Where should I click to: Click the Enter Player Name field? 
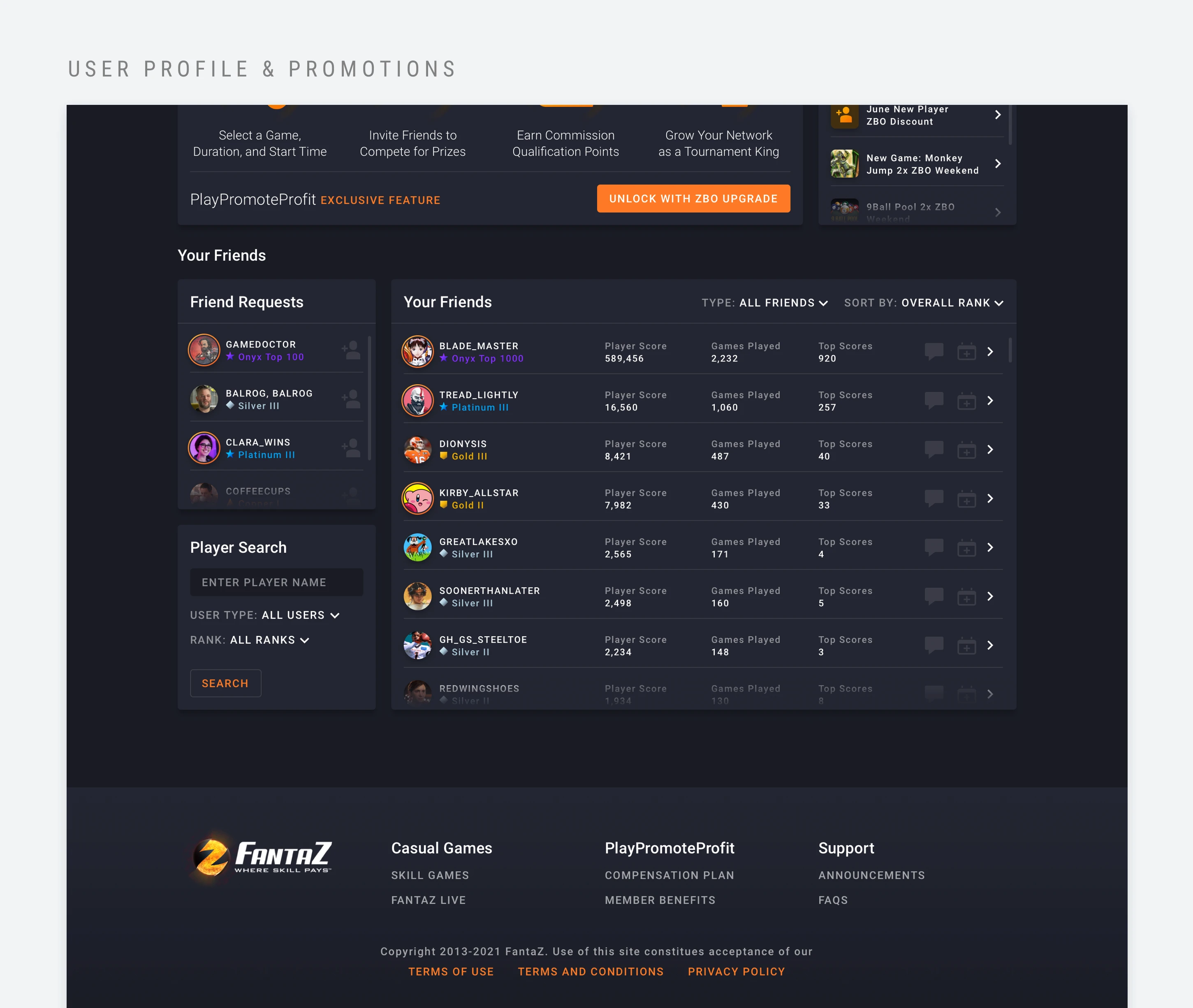click(x=276, y=582)
